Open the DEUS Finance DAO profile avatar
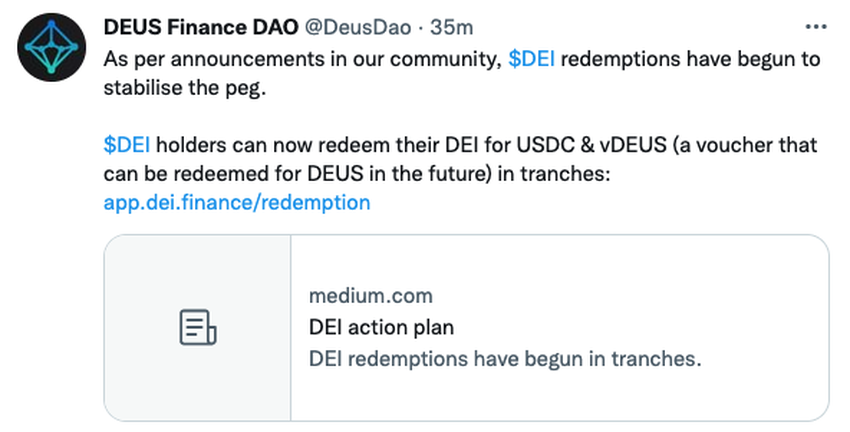Image resolution: width=850 pixels, height=432 pixels. click(x=49, y=50)
